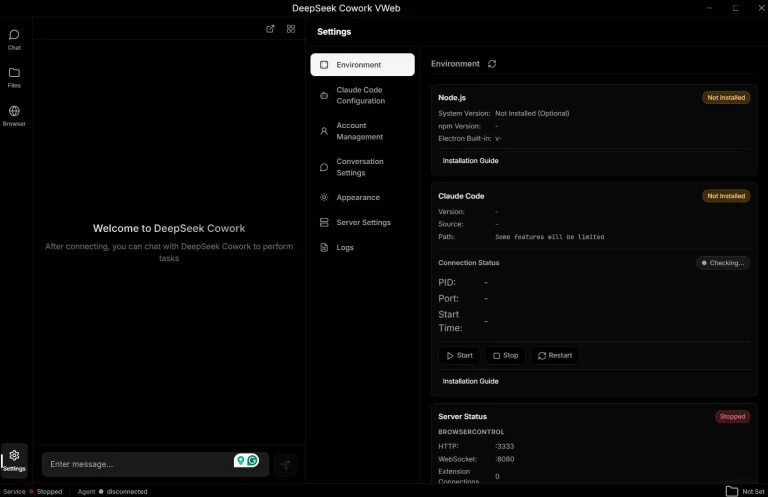Click the WebSocket :8080 port value
The width and height of the screenshot is (768, 497).
coord(504,459)
